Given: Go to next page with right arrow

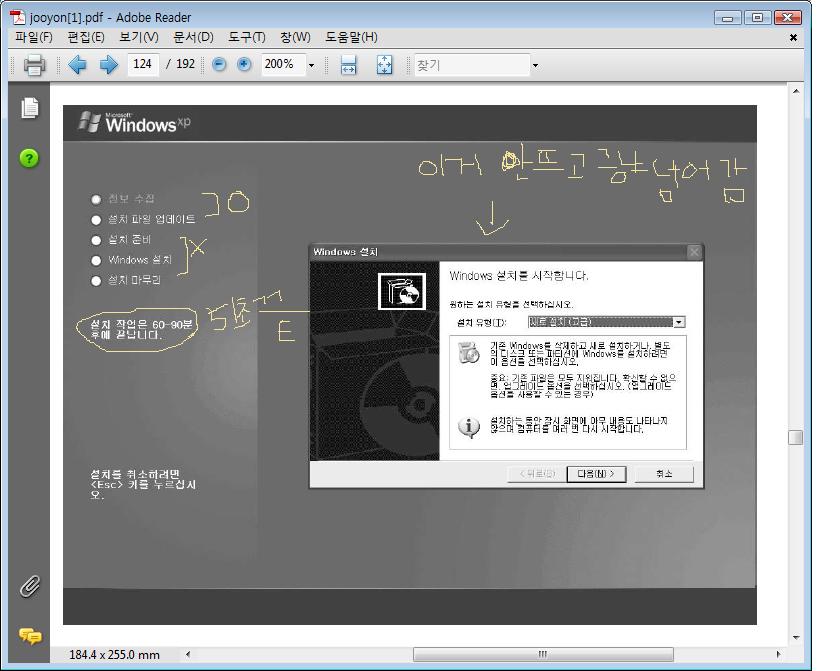Looking at the screenshot, I should coord(109,65).
